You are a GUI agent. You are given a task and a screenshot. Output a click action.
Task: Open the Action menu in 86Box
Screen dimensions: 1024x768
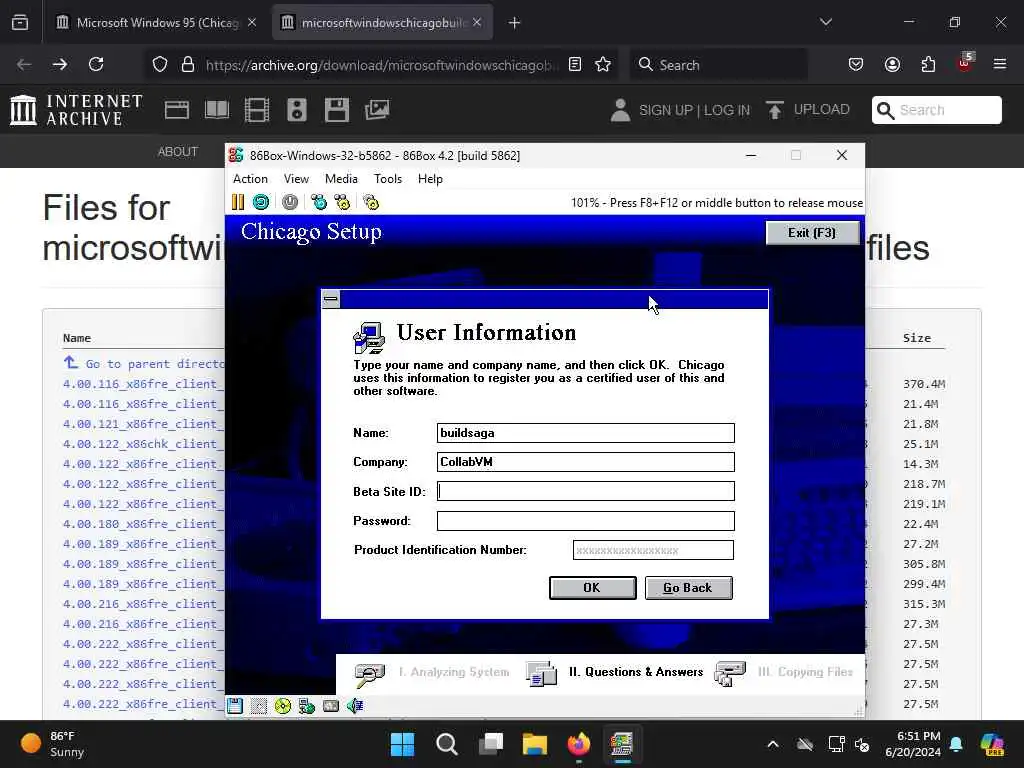(250, 179)
